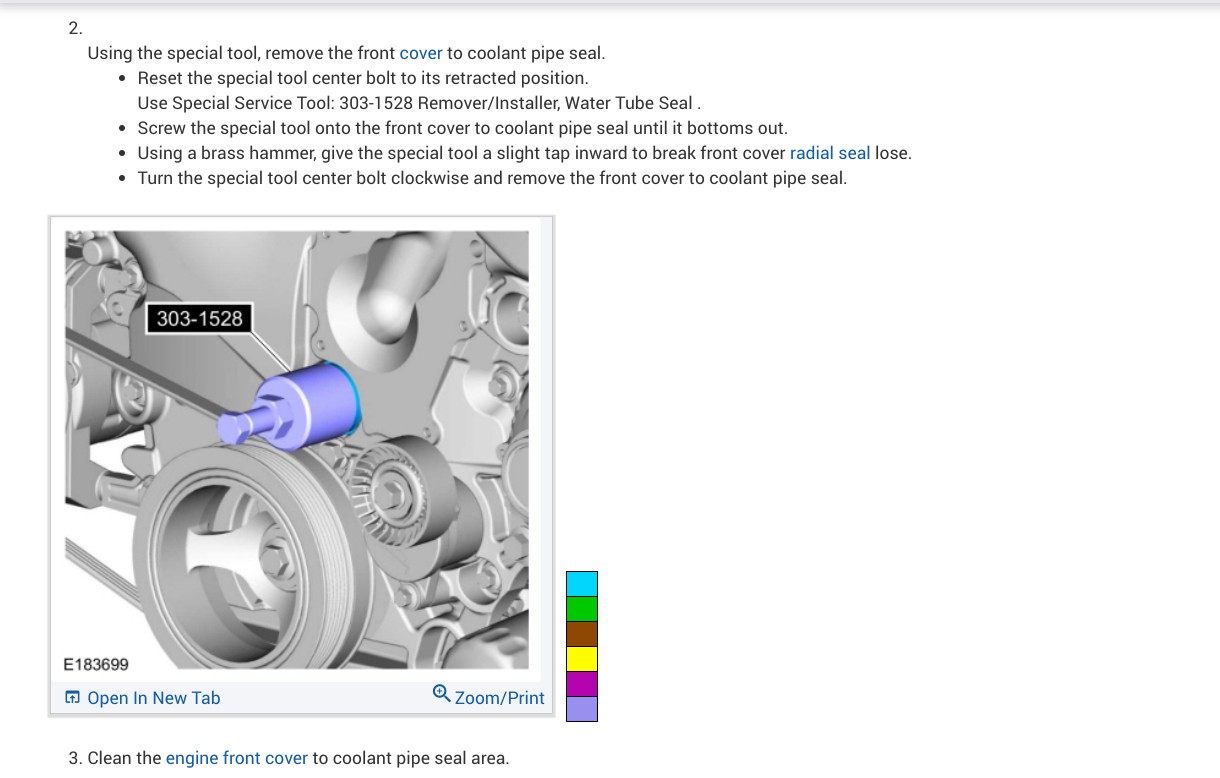Click the 303-1528 tool label in illustration
The image size is (1220, 778).
coord(199,318)
